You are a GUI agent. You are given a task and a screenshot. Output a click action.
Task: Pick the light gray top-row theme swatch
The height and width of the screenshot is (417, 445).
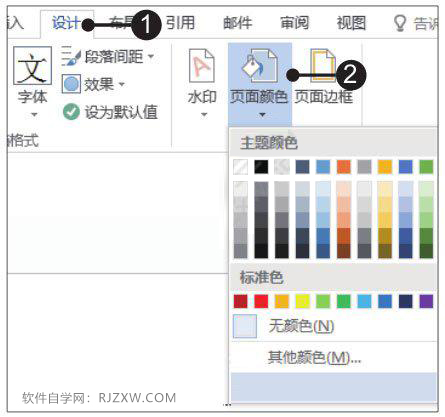pyautogui.click(x=282, y=167)
